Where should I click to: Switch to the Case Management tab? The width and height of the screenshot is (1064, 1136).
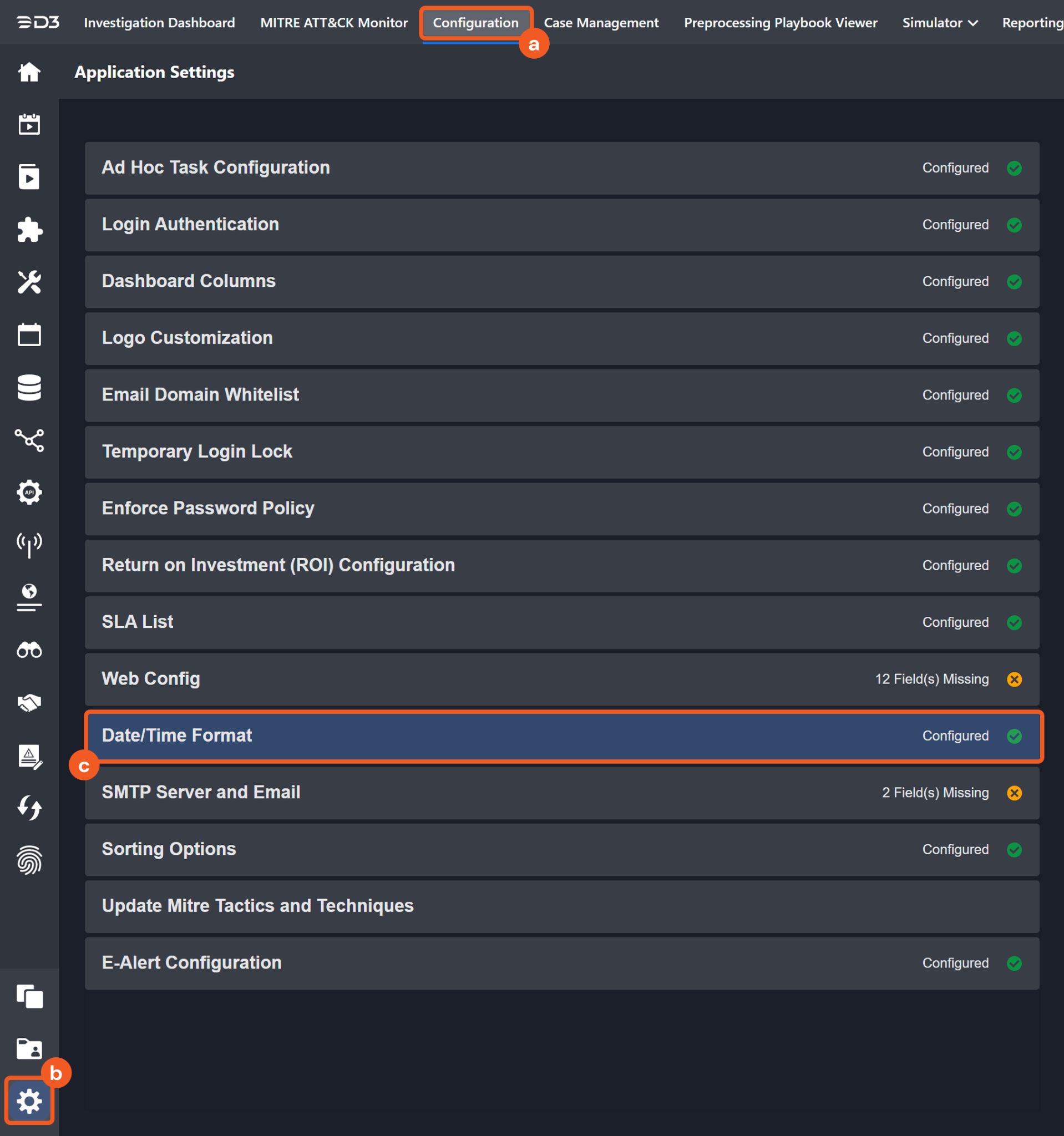601,23
